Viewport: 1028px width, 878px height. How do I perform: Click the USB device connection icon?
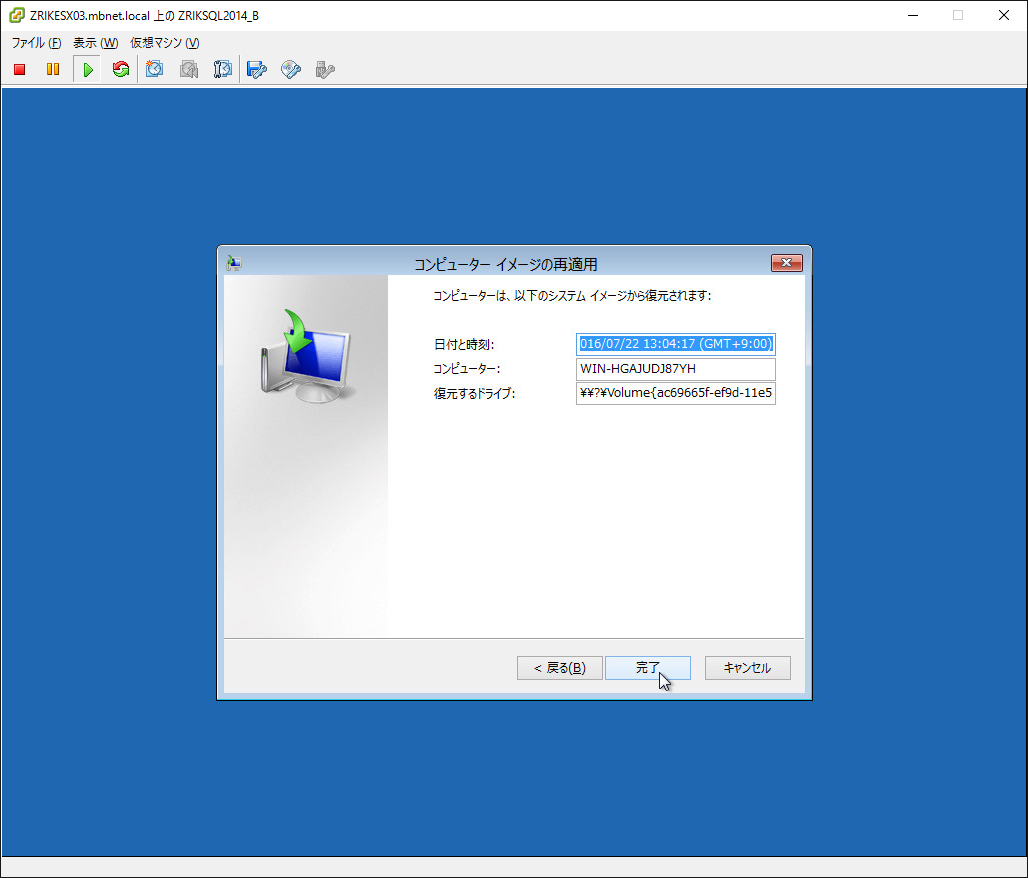pyautogui.click(x=324, y=70)
